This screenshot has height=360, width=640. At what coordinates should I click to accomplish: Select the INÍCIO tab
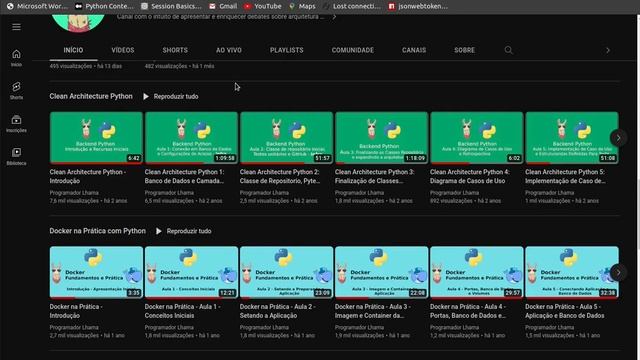(73, 50)
